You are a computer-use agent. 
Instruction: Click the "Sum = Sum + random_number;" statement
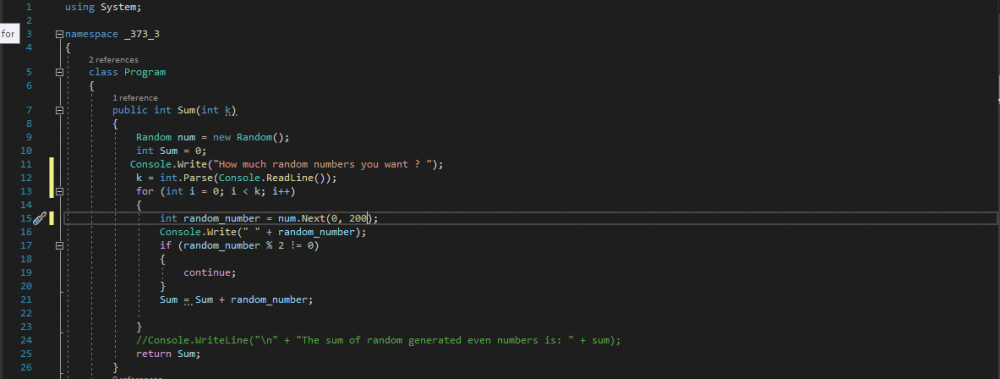[237, 300]
